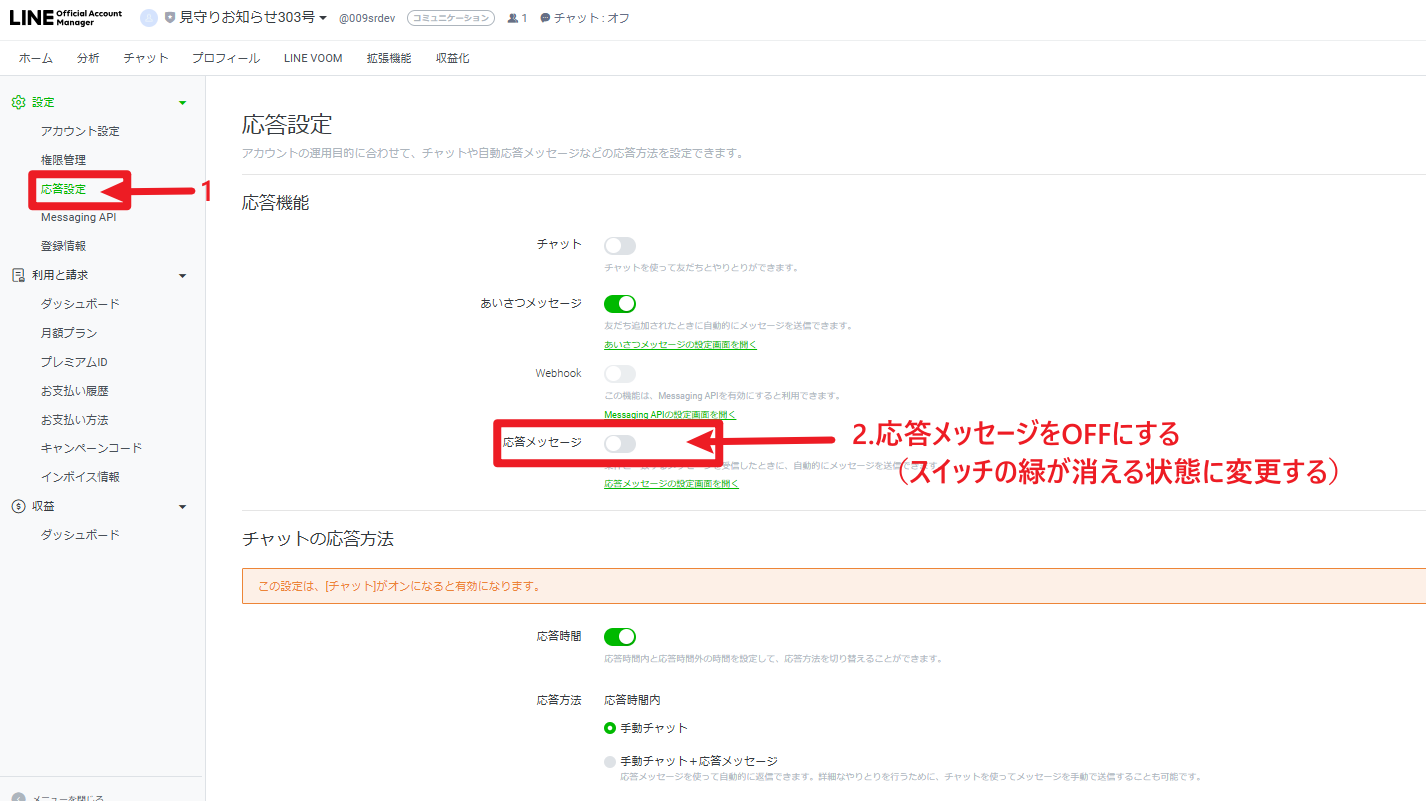Open Messaging APIの設定画面を開く link
Image resolution: width=1426 pixels, height=801 pixels.
pos(670,414)
